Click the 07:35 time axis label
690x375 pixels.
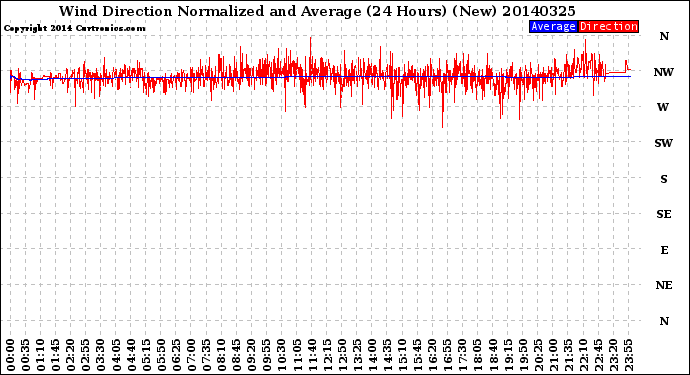(x=207, y=355)
